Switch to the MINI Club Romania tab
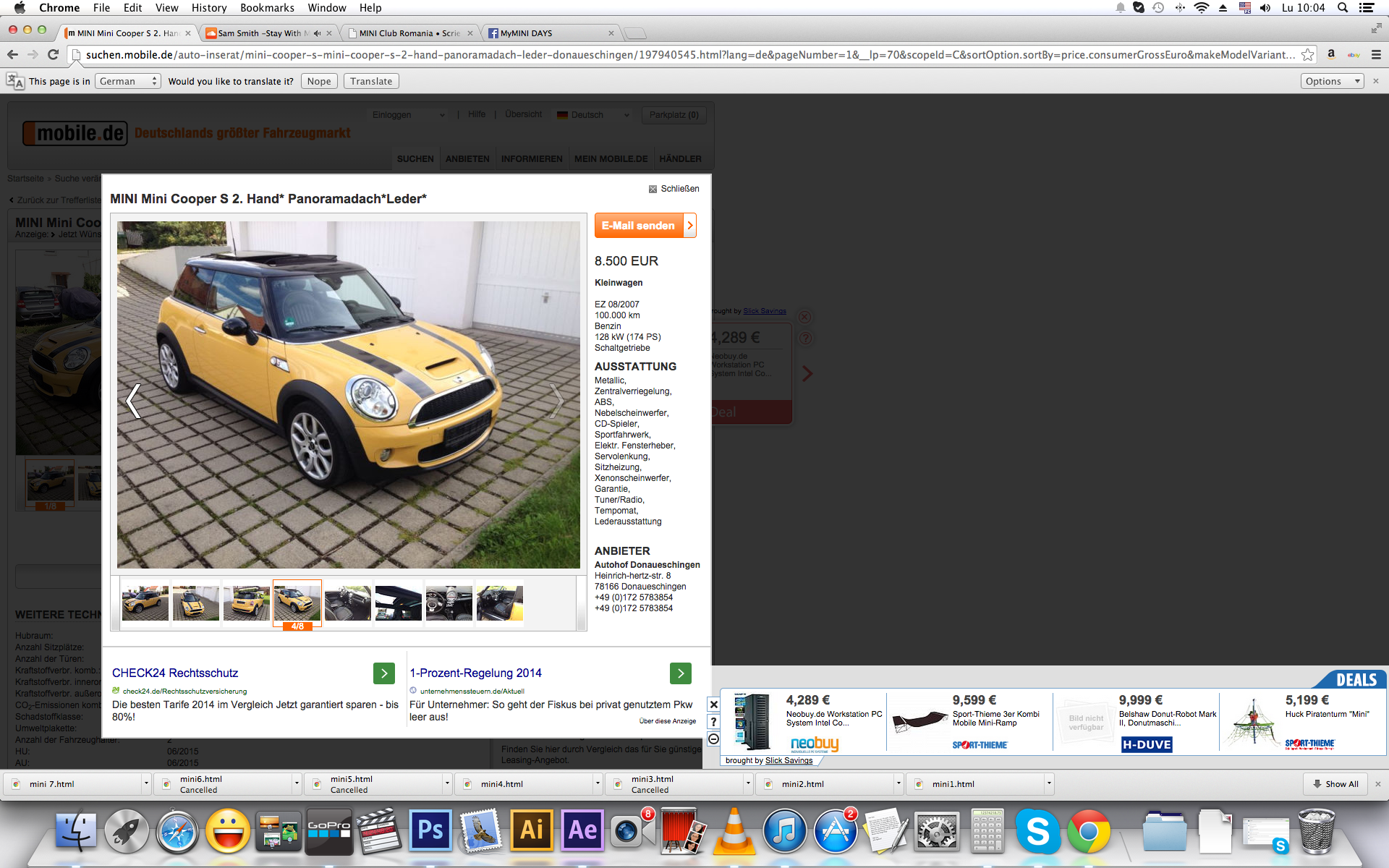This screenshot has width=1389, height=868. (409, 33)
